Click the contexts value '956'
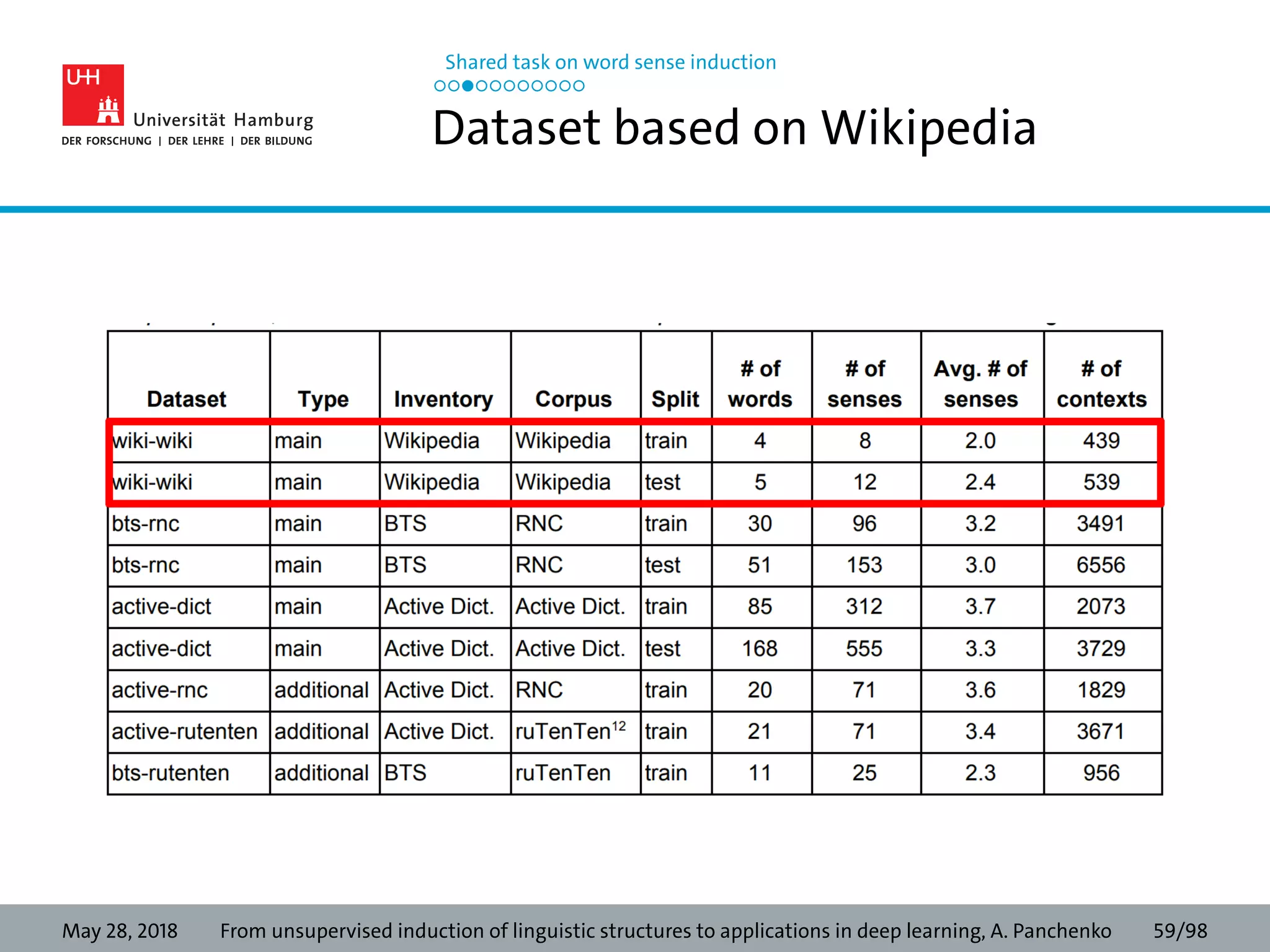The image size is (1270, 952). [x=1101, y=773]
